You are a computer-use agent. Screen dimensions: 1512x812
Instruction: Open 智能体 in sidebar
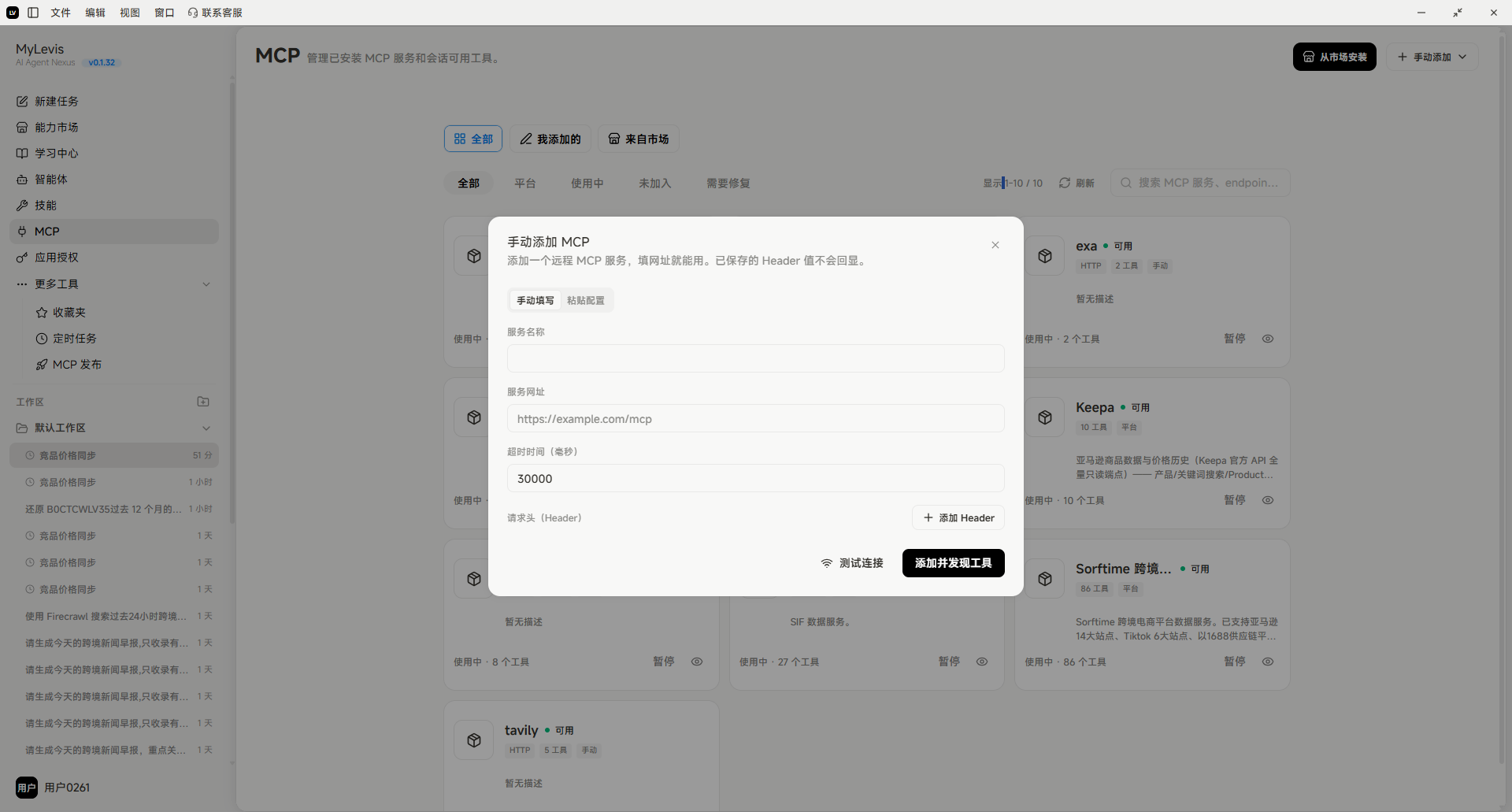[x=114, y=179]
